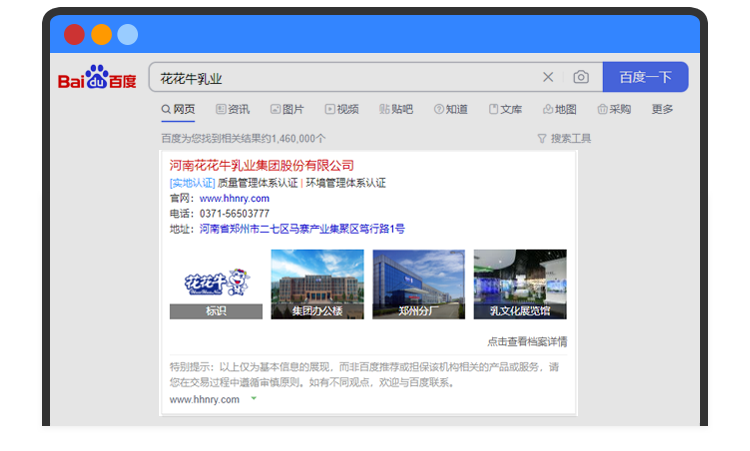Click the red window circle button
Screen dimensions: 750x451
(74, 34)
